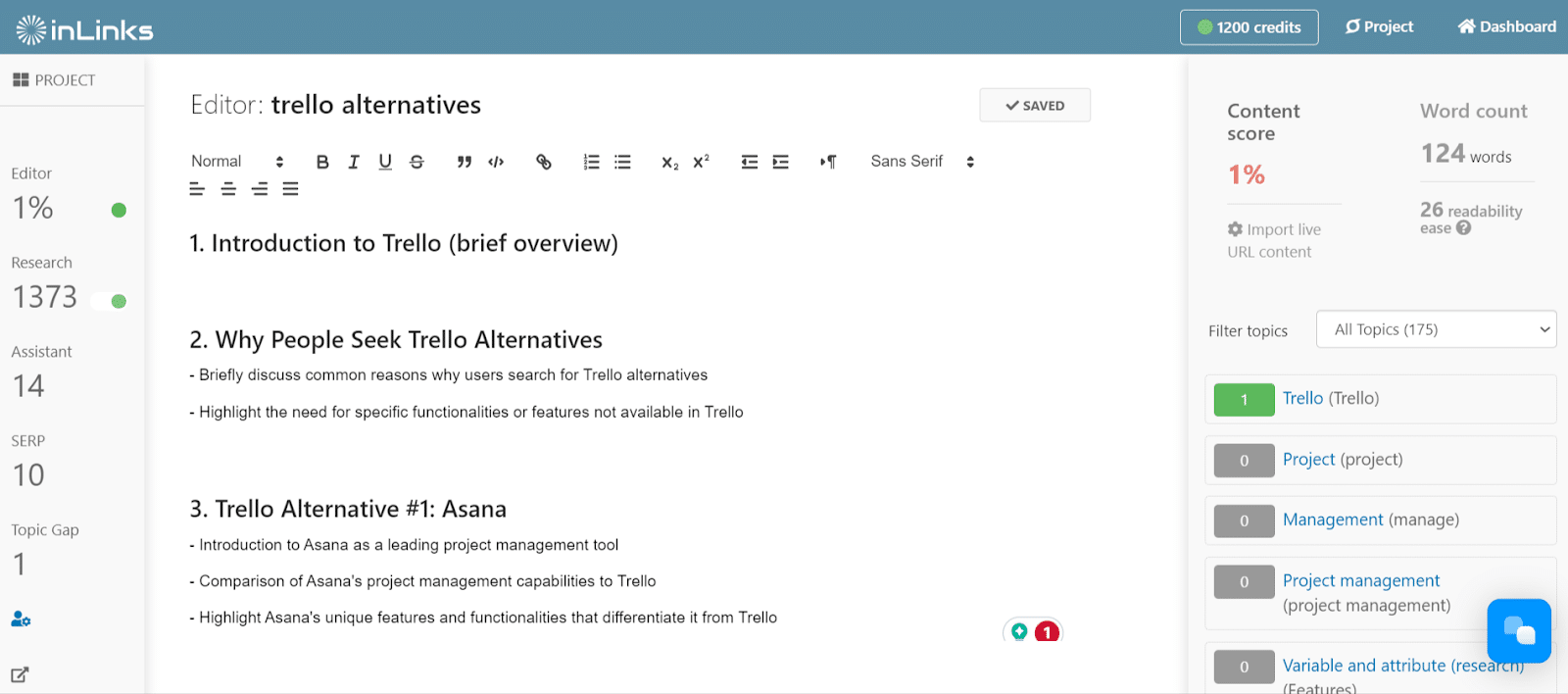
Task: Select the Editor section in the sidebar
Action: click(x=32, y=194)
